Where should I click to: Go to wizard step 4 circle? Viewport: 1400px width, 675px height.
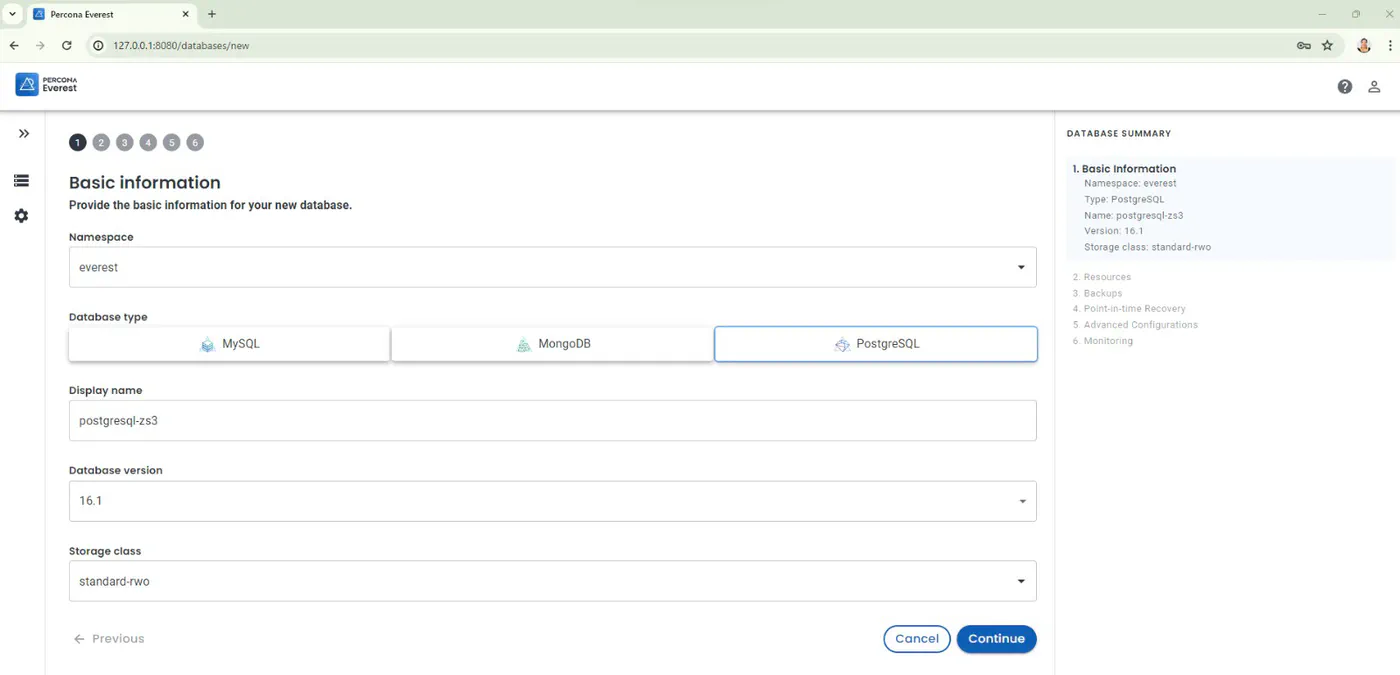(x=148, y=143)
